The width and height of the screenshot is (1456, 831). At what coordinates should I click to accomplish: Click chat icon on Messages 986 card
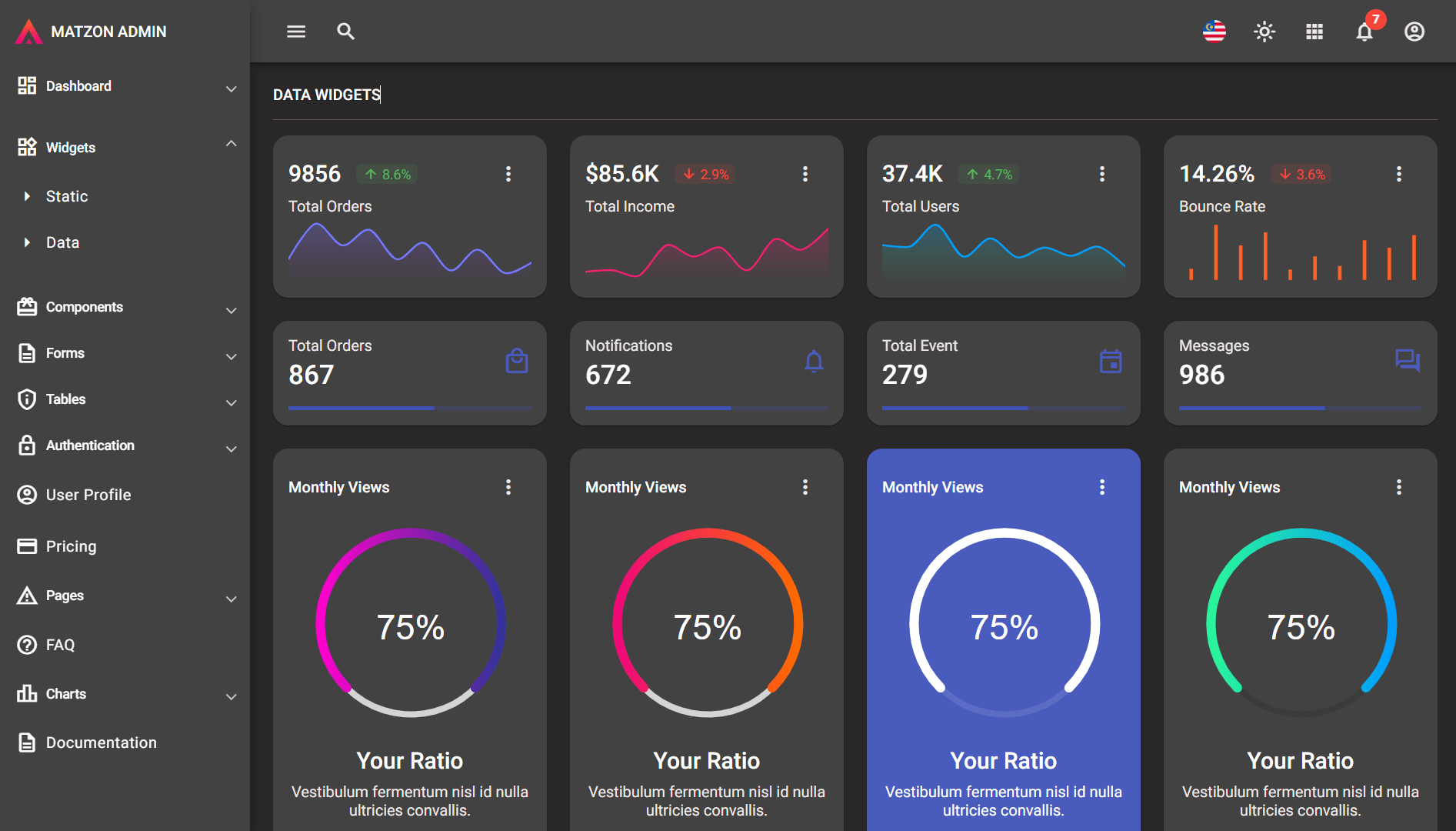1408,360
